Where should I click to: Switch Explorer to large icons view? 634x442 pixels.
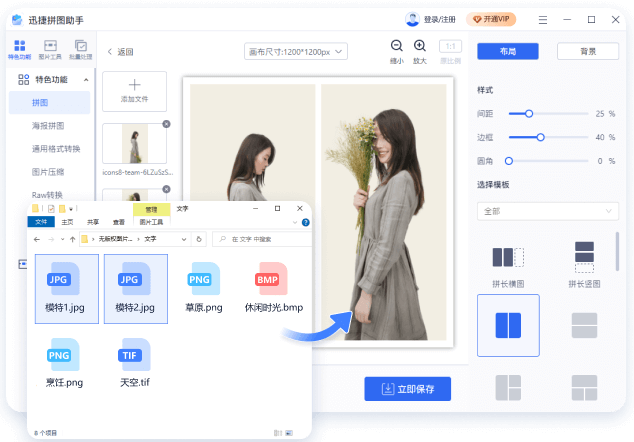(x=289, y=433)
